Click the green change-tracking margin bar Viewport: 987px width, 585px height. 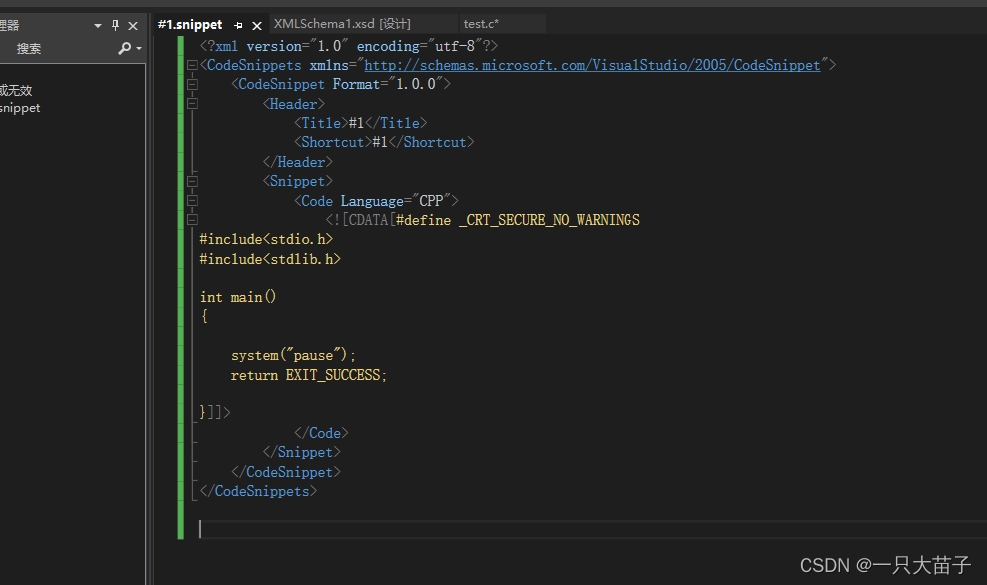click(180, 300)
